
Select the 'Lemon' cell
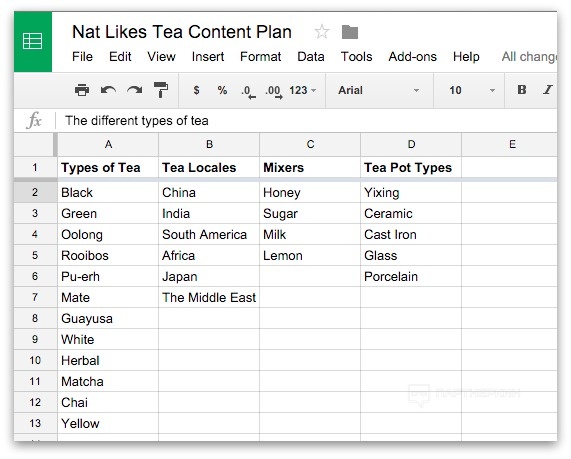tap(310, 255)
